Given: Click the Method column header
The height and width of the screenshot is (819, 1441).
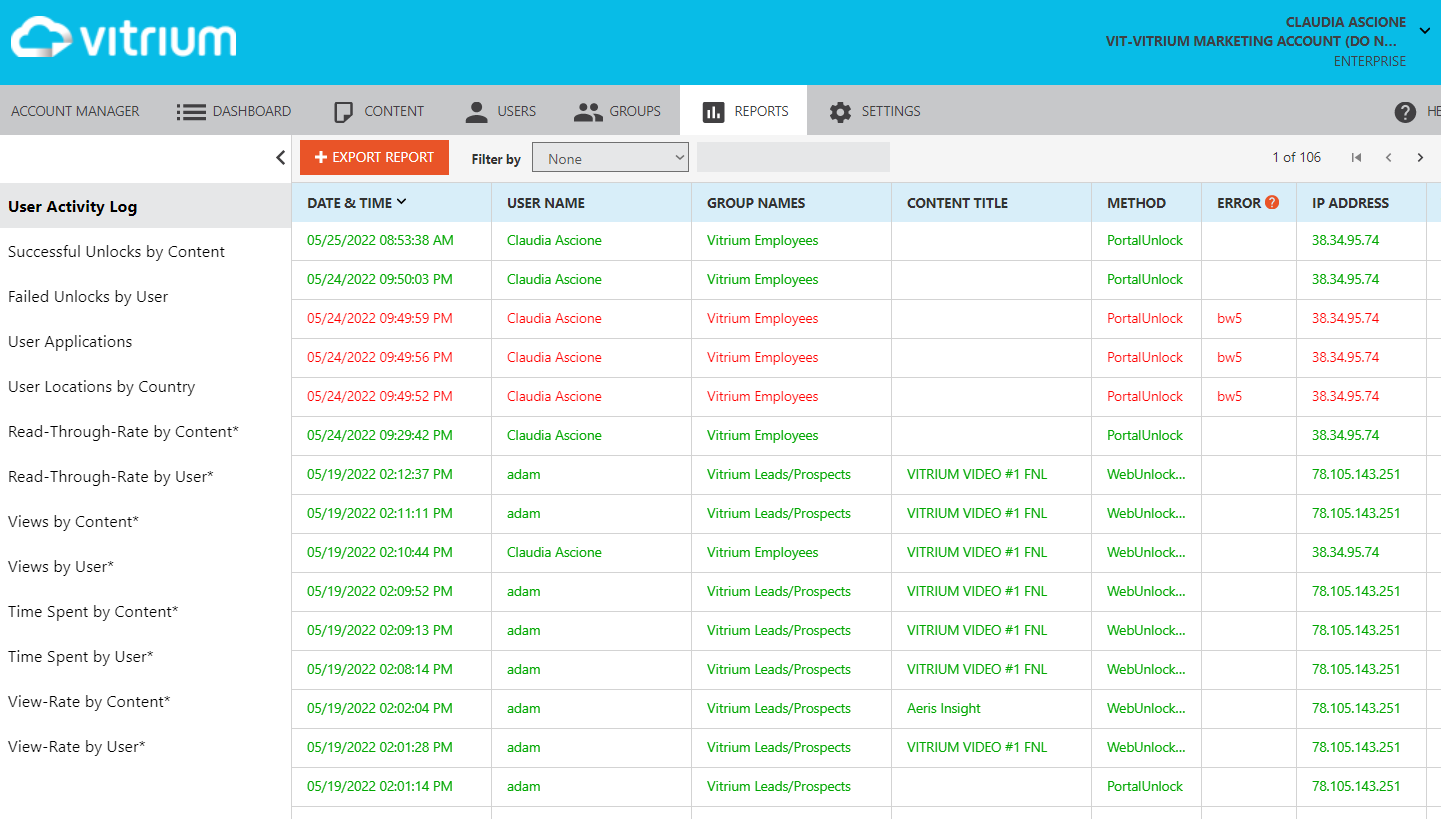Looking at the screenshot, I should click(x=1136, y=203).
